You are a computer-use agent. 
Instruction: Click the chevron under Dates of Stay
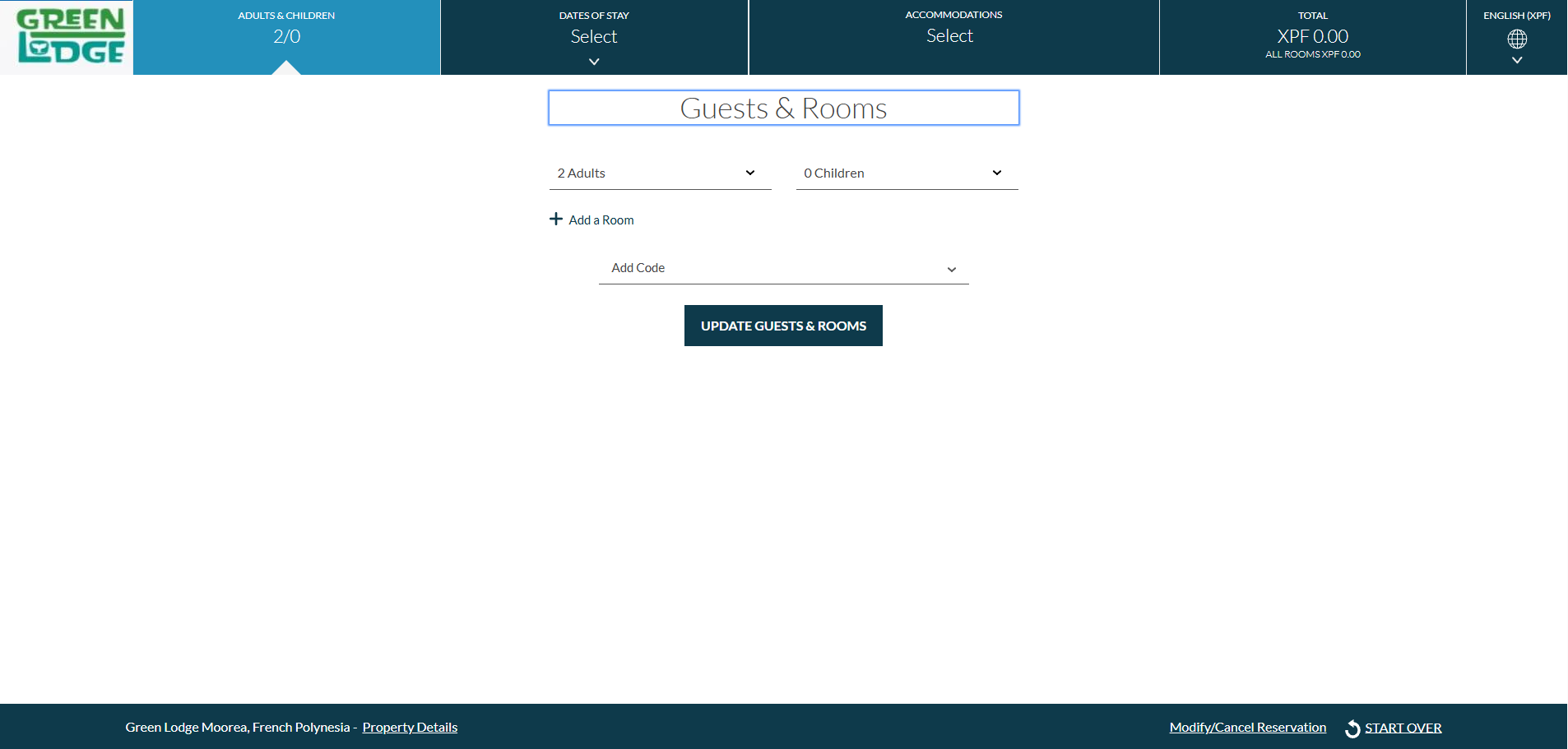(594, 61)
